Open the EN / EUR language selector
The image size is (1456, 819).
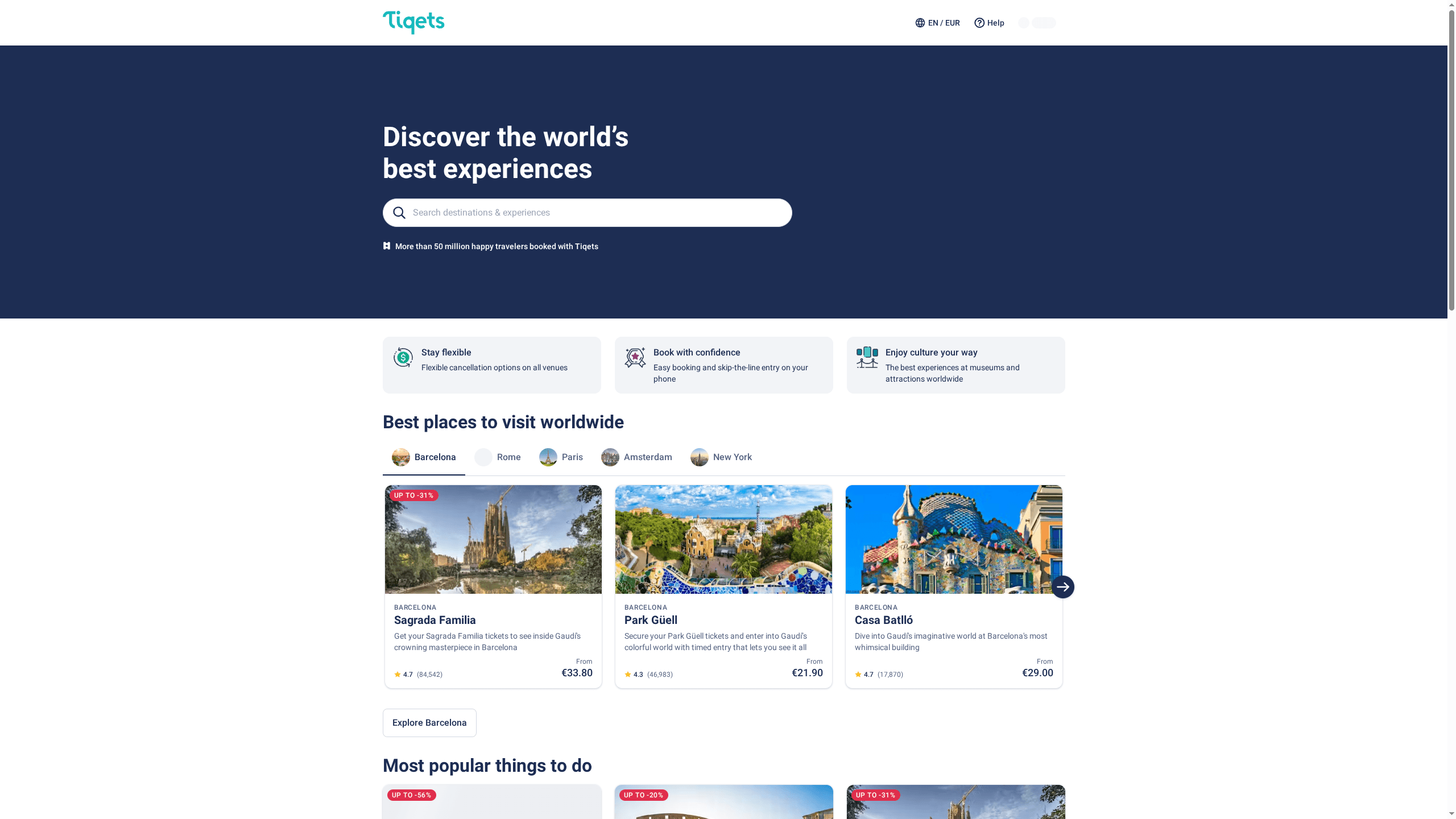[944, 23]
